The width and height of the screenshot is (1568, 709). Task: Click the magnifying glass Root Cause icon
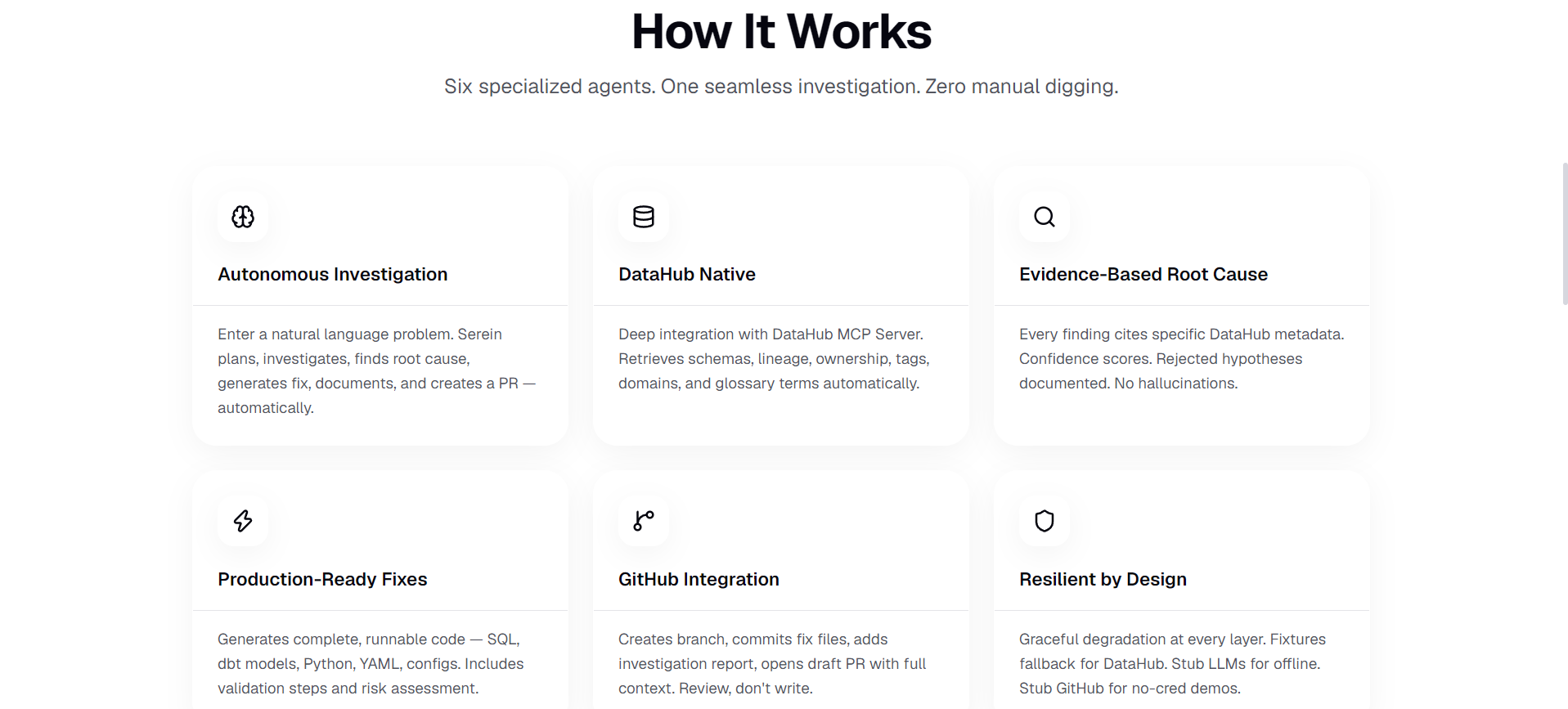(1045, 217)
